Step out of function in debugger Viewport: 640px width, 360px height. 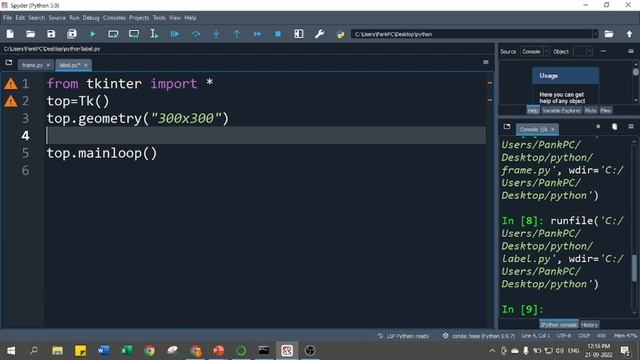pyautogui.click(x=237, y=34)
